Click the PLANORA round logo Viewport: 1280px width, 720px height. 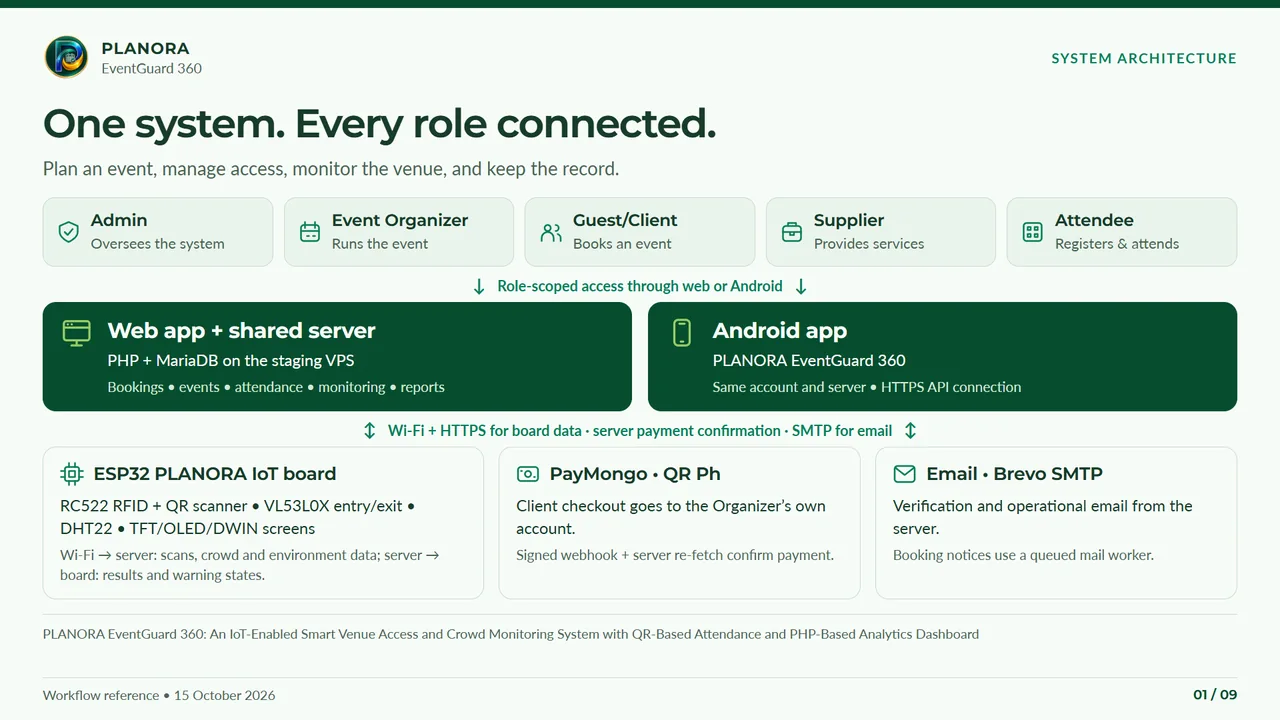pyautogui.click(x=66, y=57)
